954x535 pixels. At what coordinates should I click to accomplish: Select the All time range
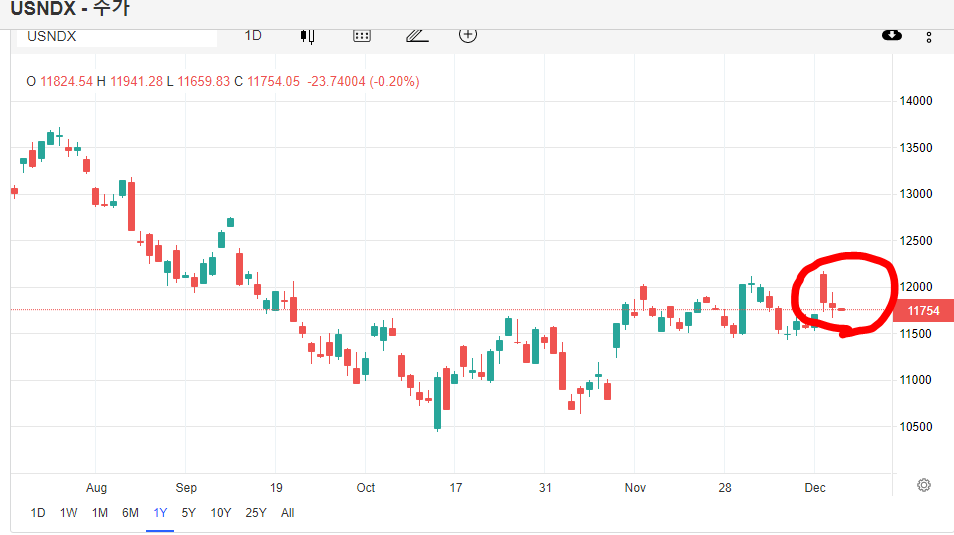point(288,512)
